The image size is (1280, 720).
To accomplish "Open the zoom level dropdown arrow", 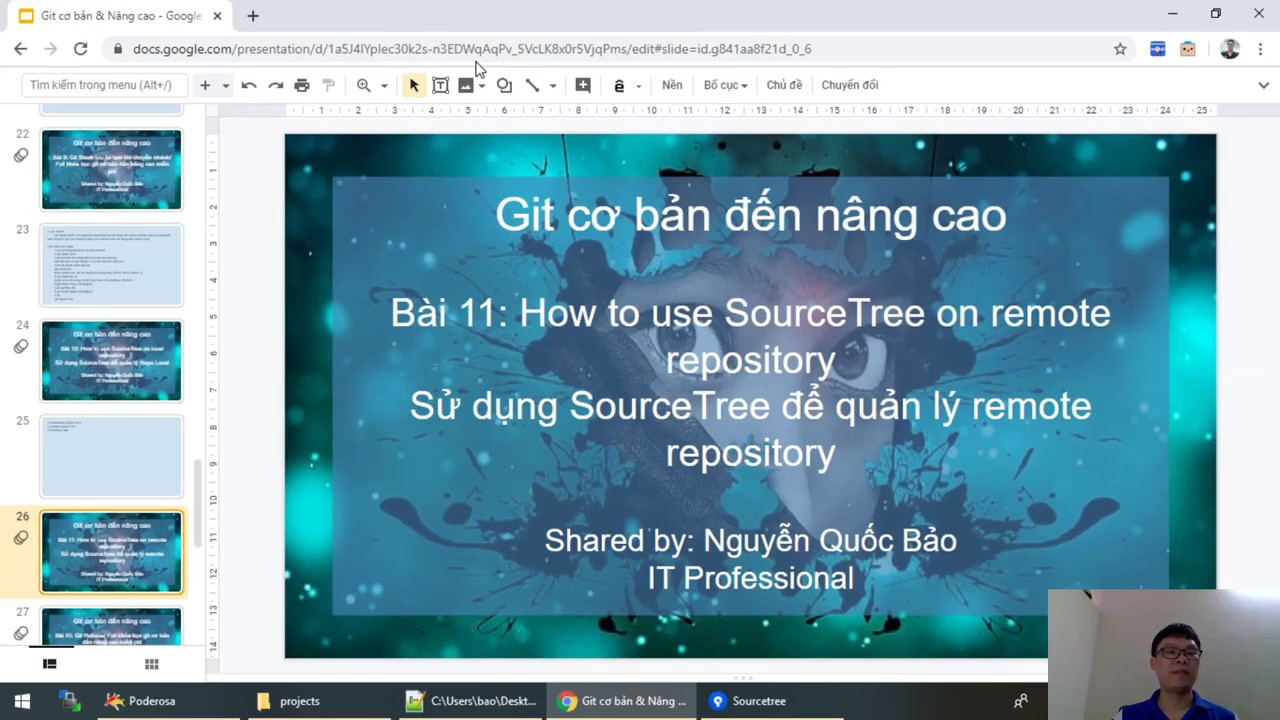I will (x=384, y=86).
